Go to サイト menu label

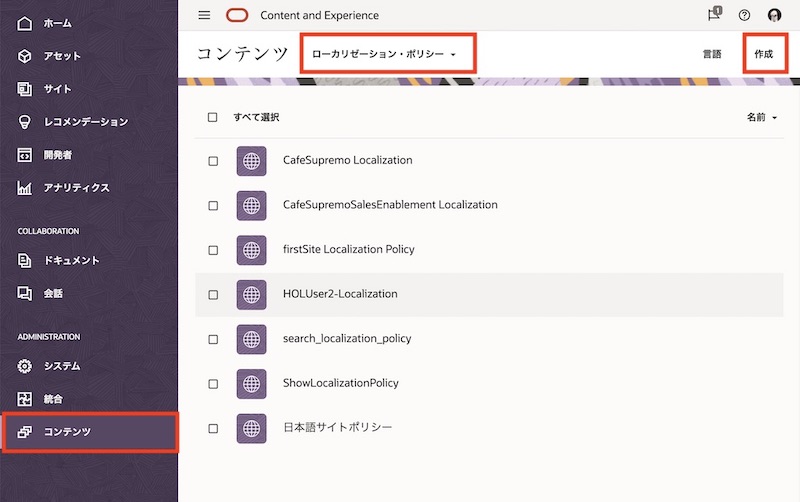point(58,89)
